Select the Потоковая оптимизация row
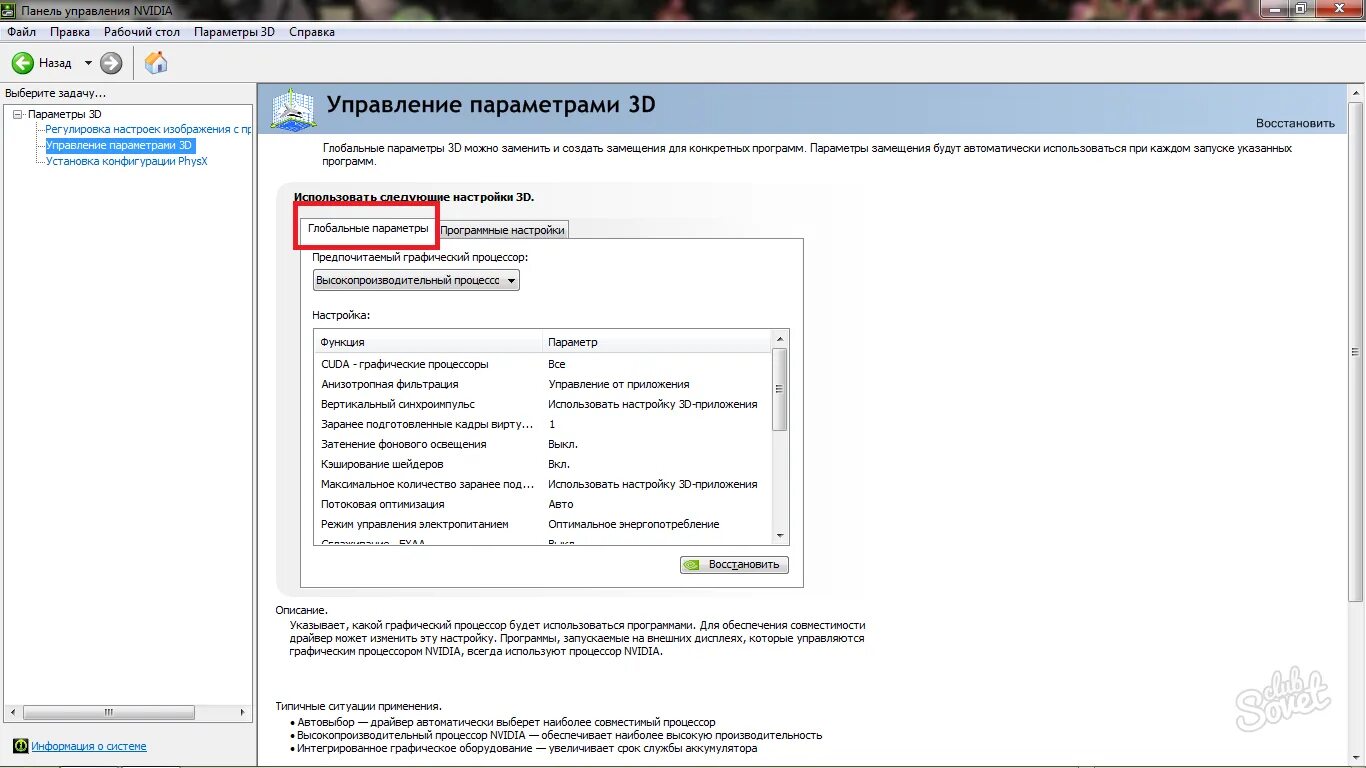 pyautogui.click(x=543, y=504)
